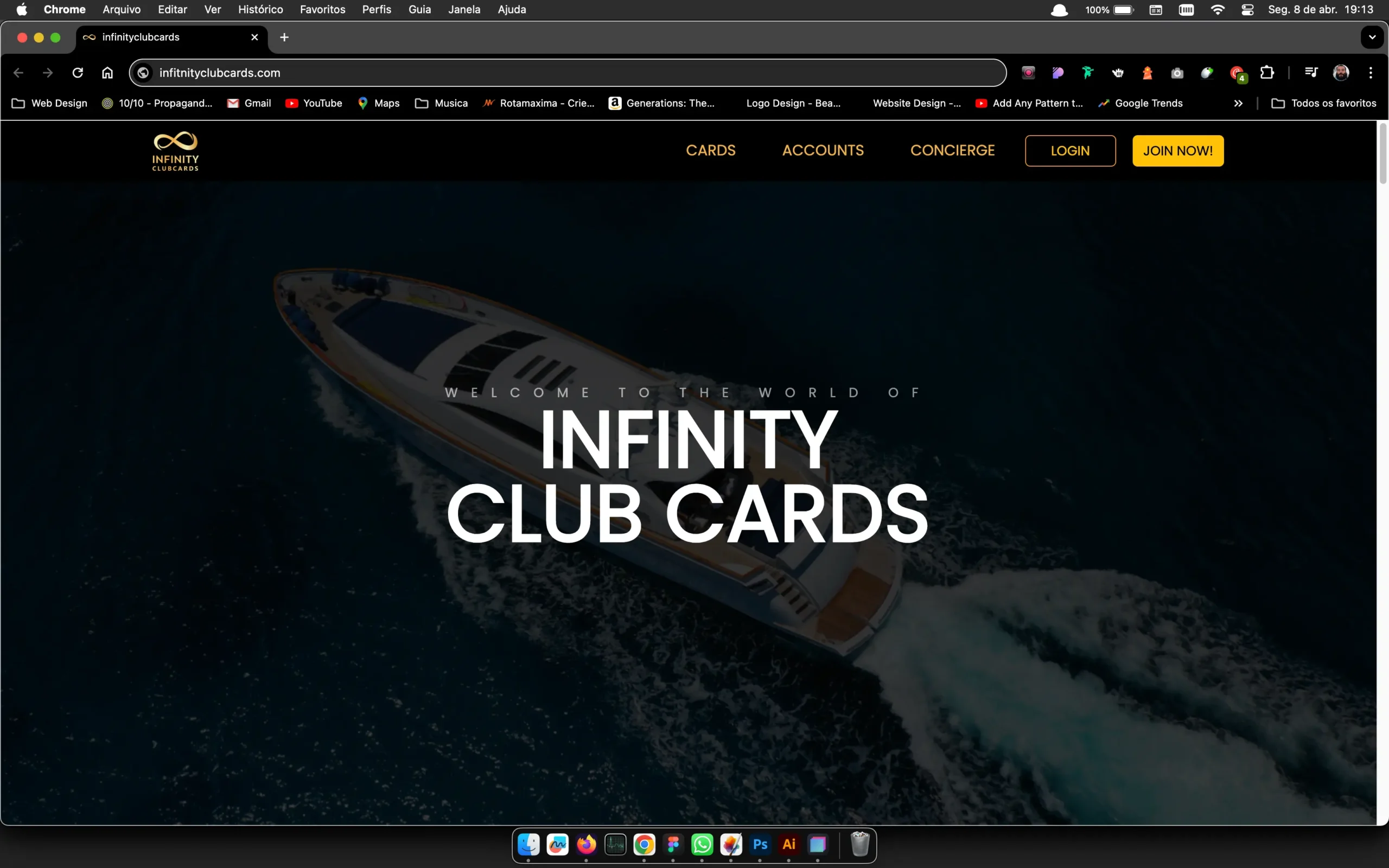1389x868 pixels.
Task: Open Photoshop from the Dock
Action: pyautogui.click(x=760, y=844)
